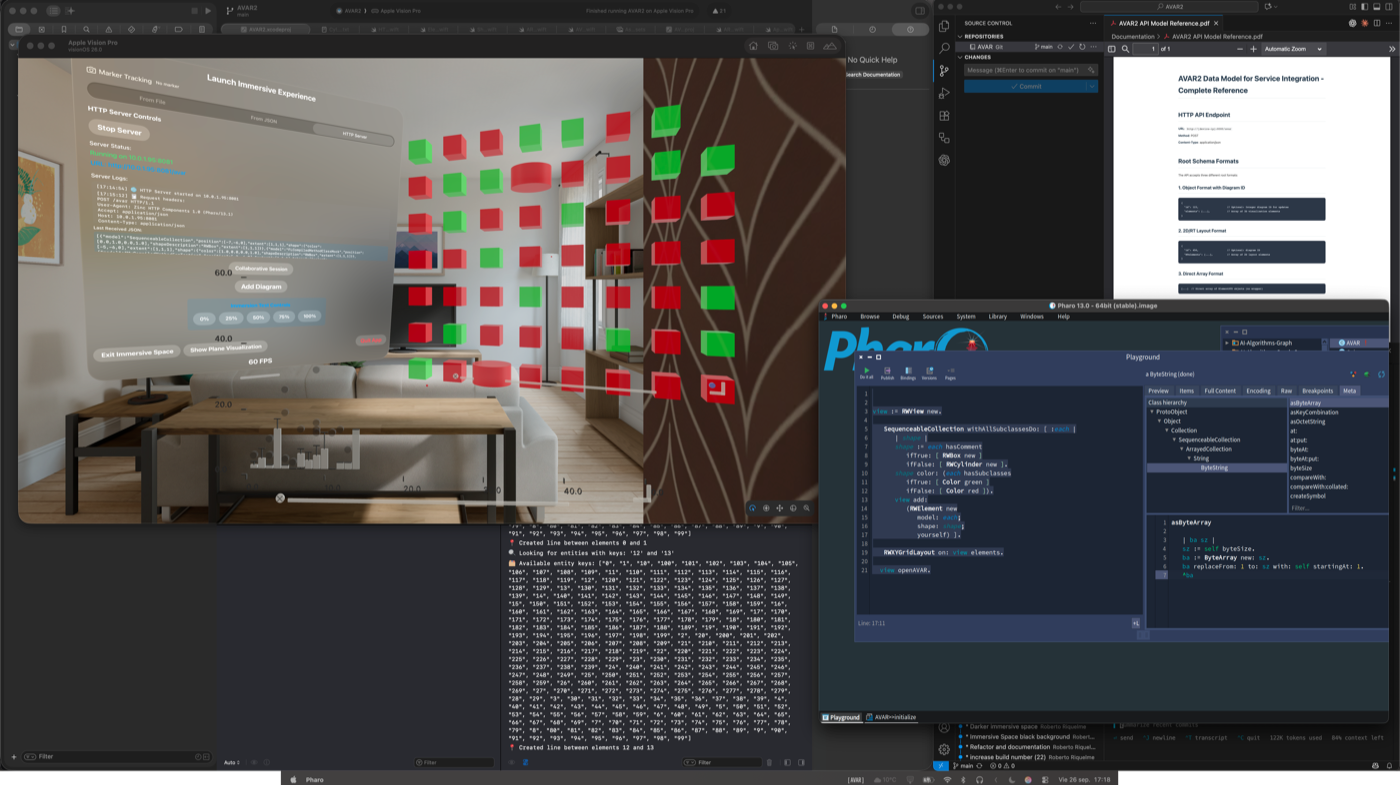Click the Commit button in Source Control
1400x785 pixels.
[1025, 86]
